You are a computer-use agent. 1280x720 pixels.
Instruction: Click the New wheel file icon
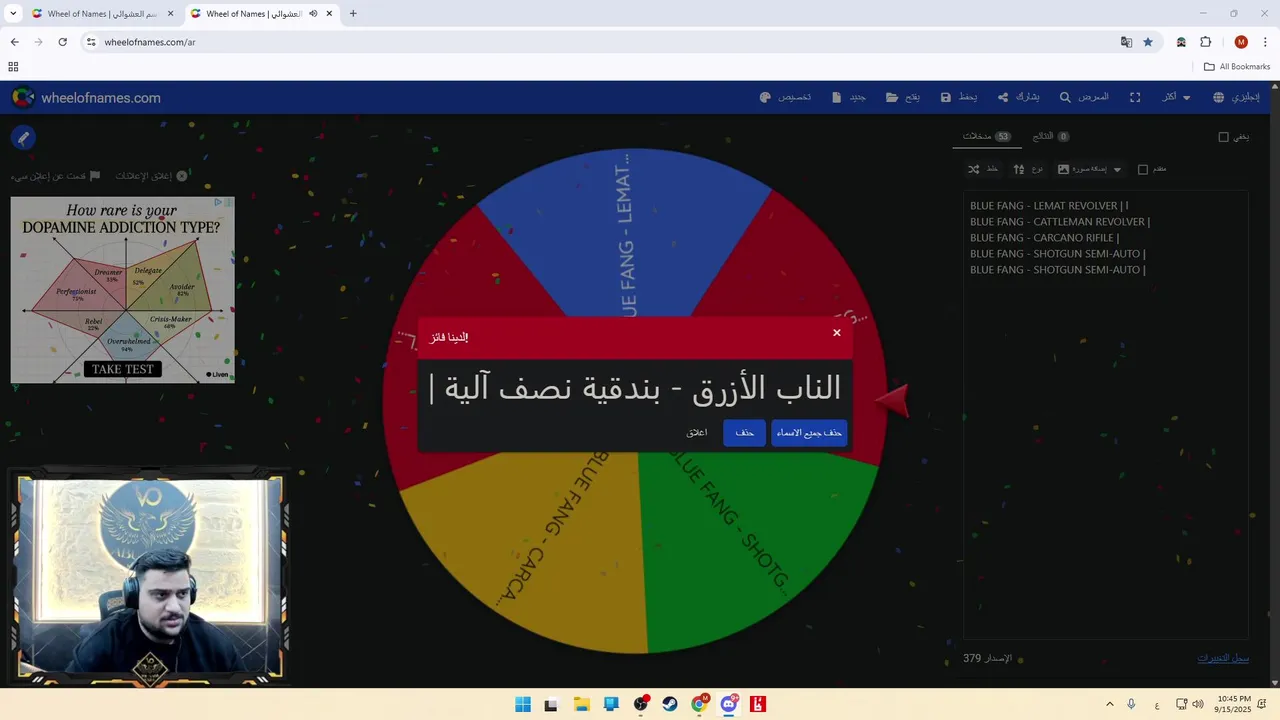(x=836, y=97)
